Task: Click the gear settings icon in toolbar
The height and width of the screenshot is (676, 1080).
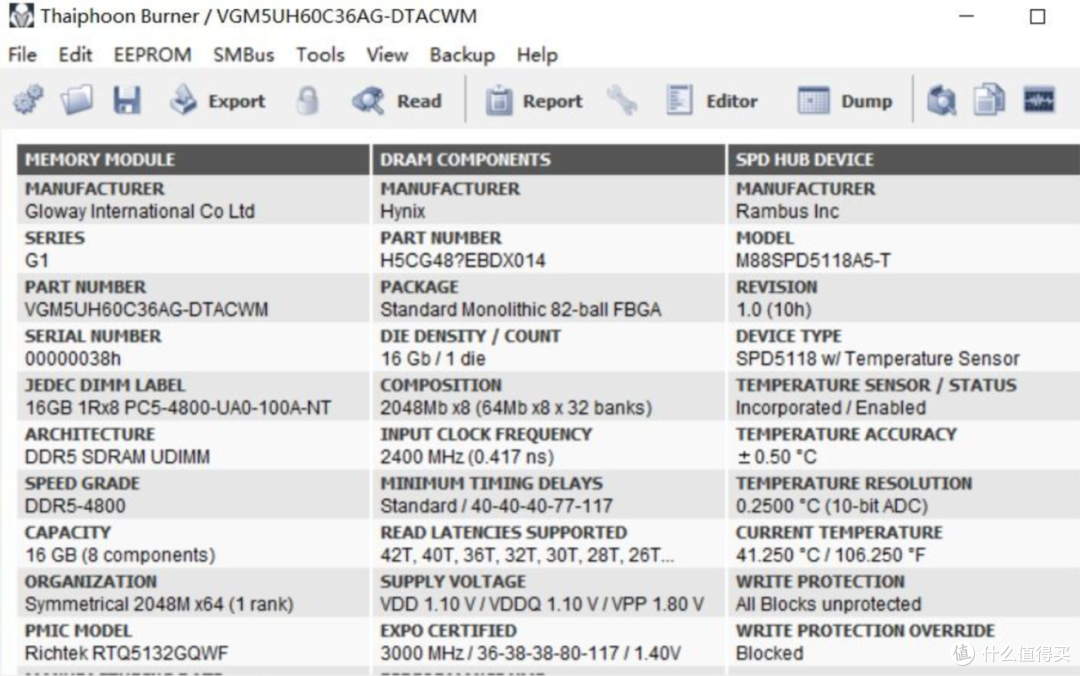Action: [x=28, y=101]
